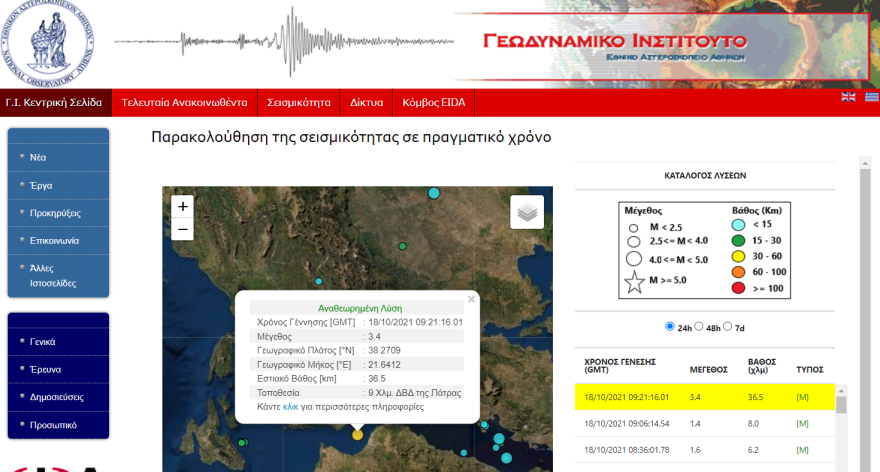Click the cyan earthquake marker at map top
The width and height of the screenshot is (880, 472).
click(x=434, y=193)
